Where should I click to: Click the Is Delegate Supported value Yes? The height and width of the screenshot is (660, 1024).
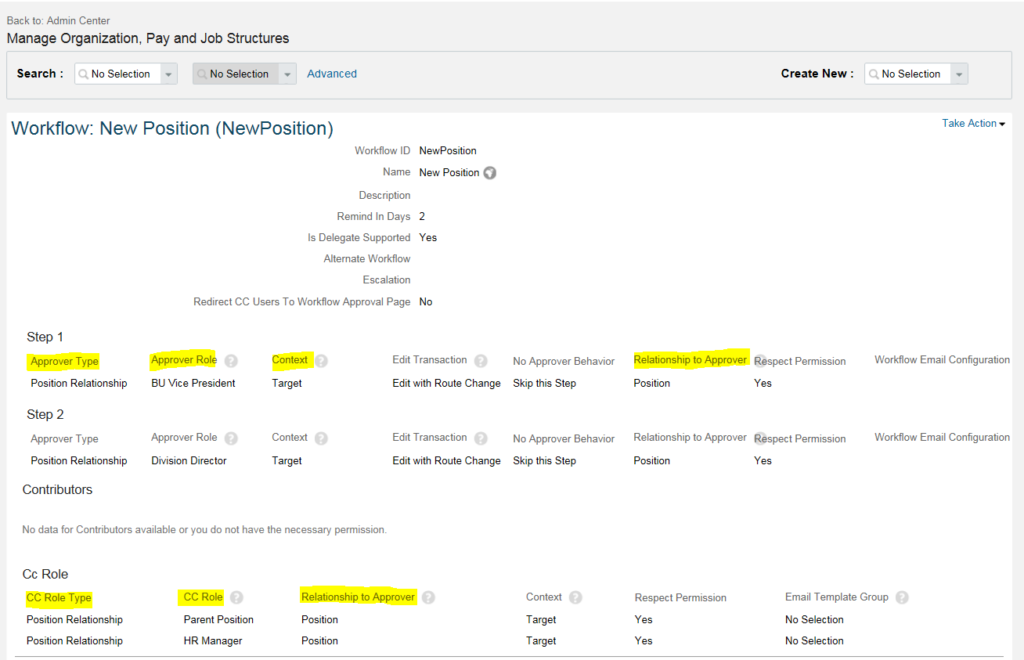tap(428, 238)
